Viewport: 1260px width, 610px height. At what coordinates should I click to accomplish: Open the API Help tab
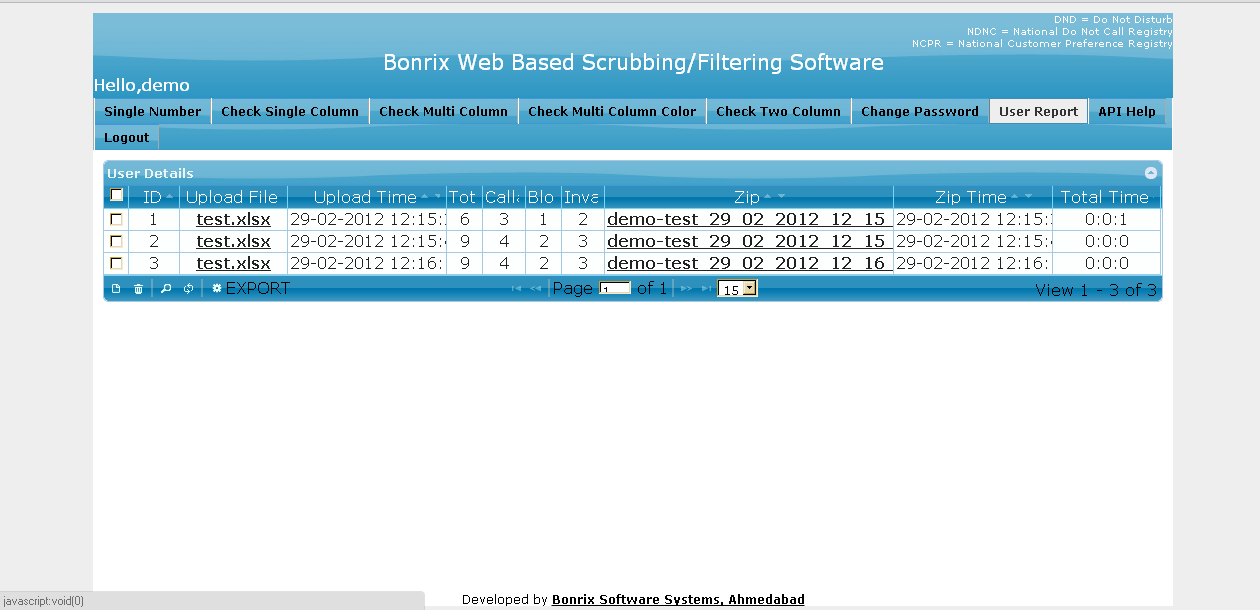pos(1127,111)
